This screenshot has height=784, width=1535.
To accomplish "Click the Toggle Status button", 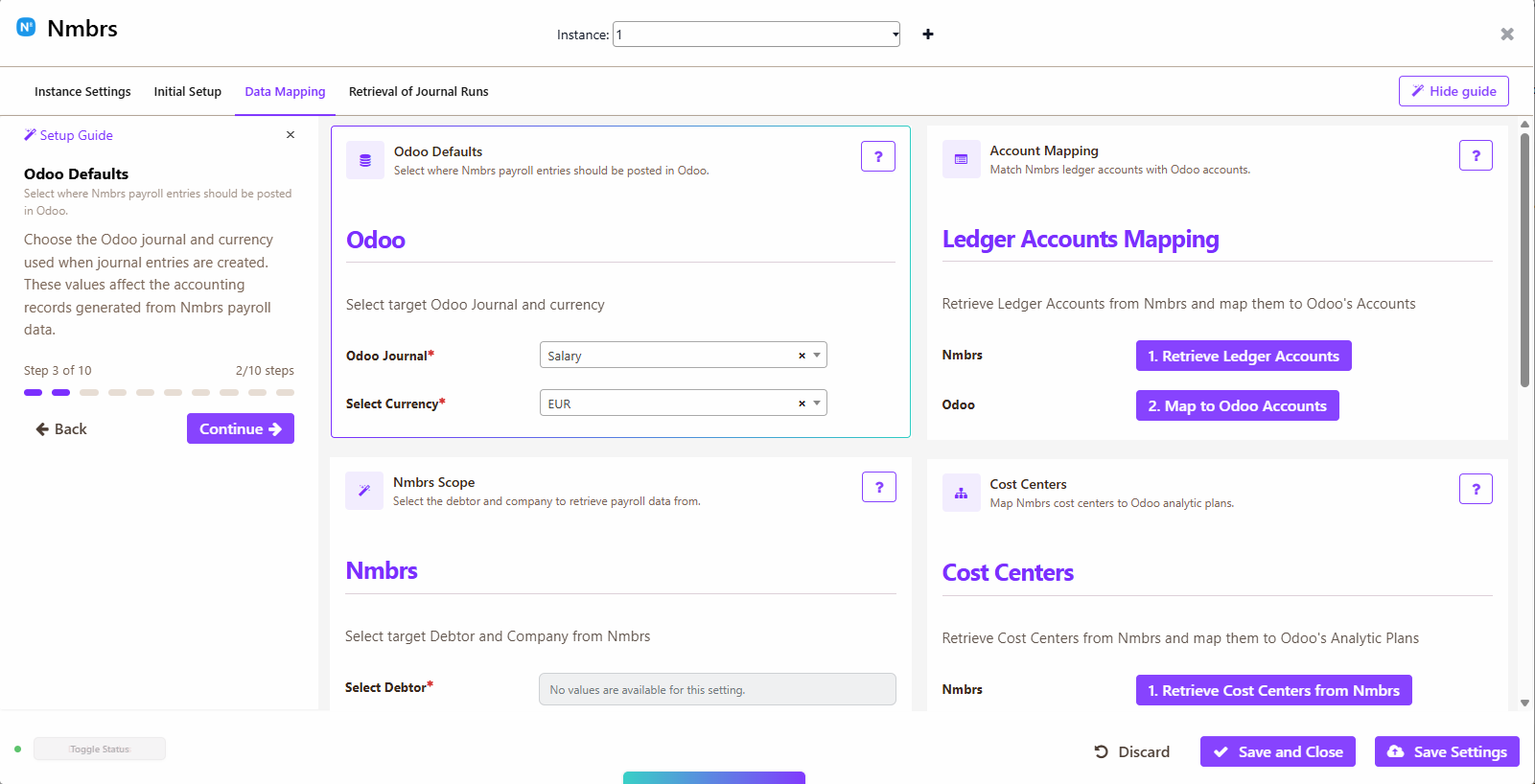I will tap(100, 749).
